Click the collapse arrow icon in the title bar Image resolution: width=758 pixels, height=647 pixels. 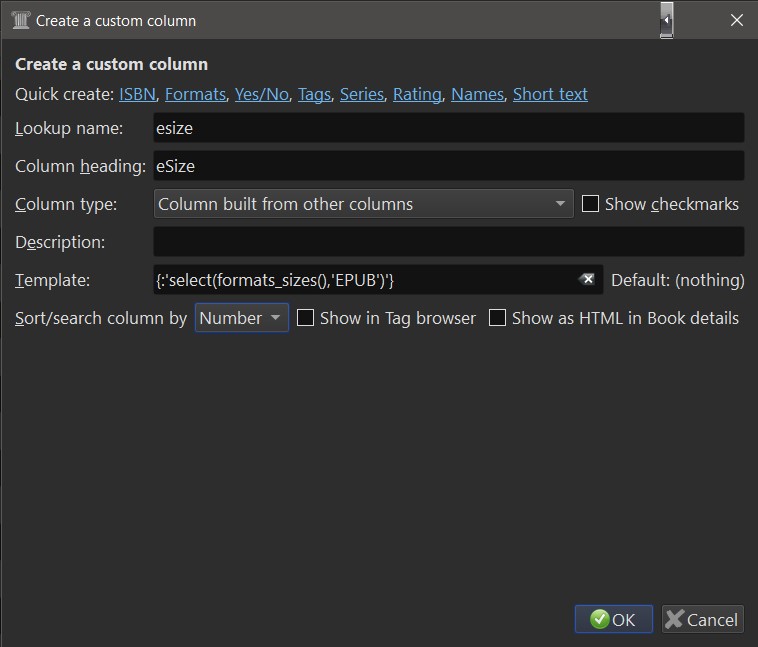tap(667, 20)
